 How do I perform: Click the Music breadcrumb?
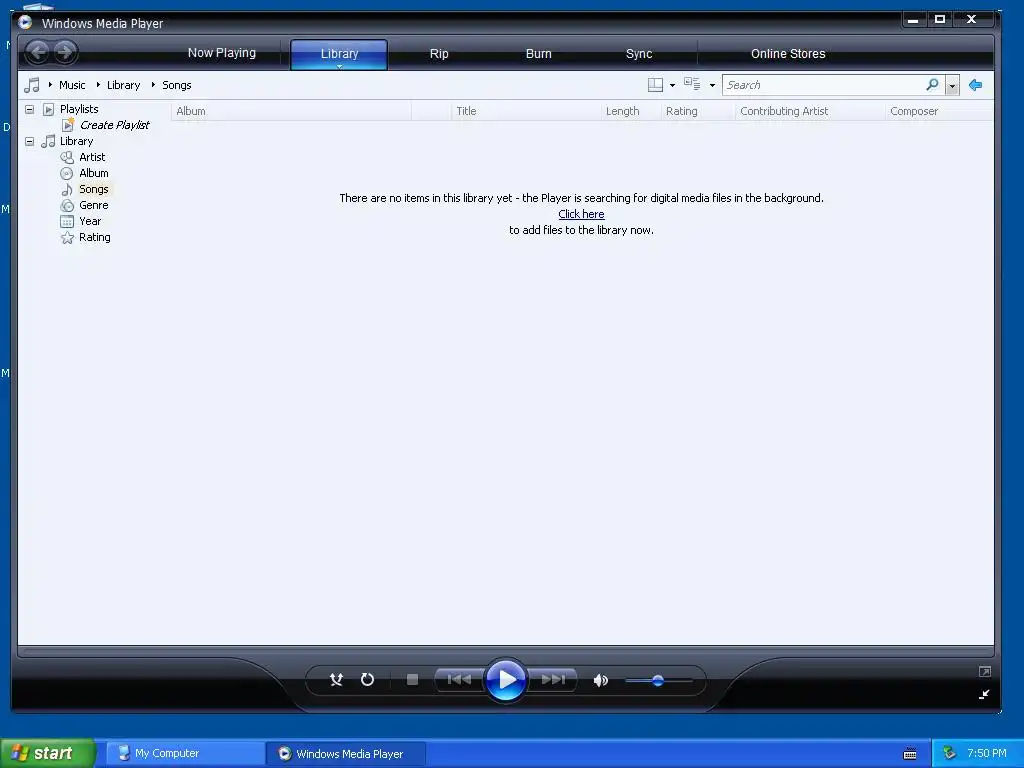72,85
